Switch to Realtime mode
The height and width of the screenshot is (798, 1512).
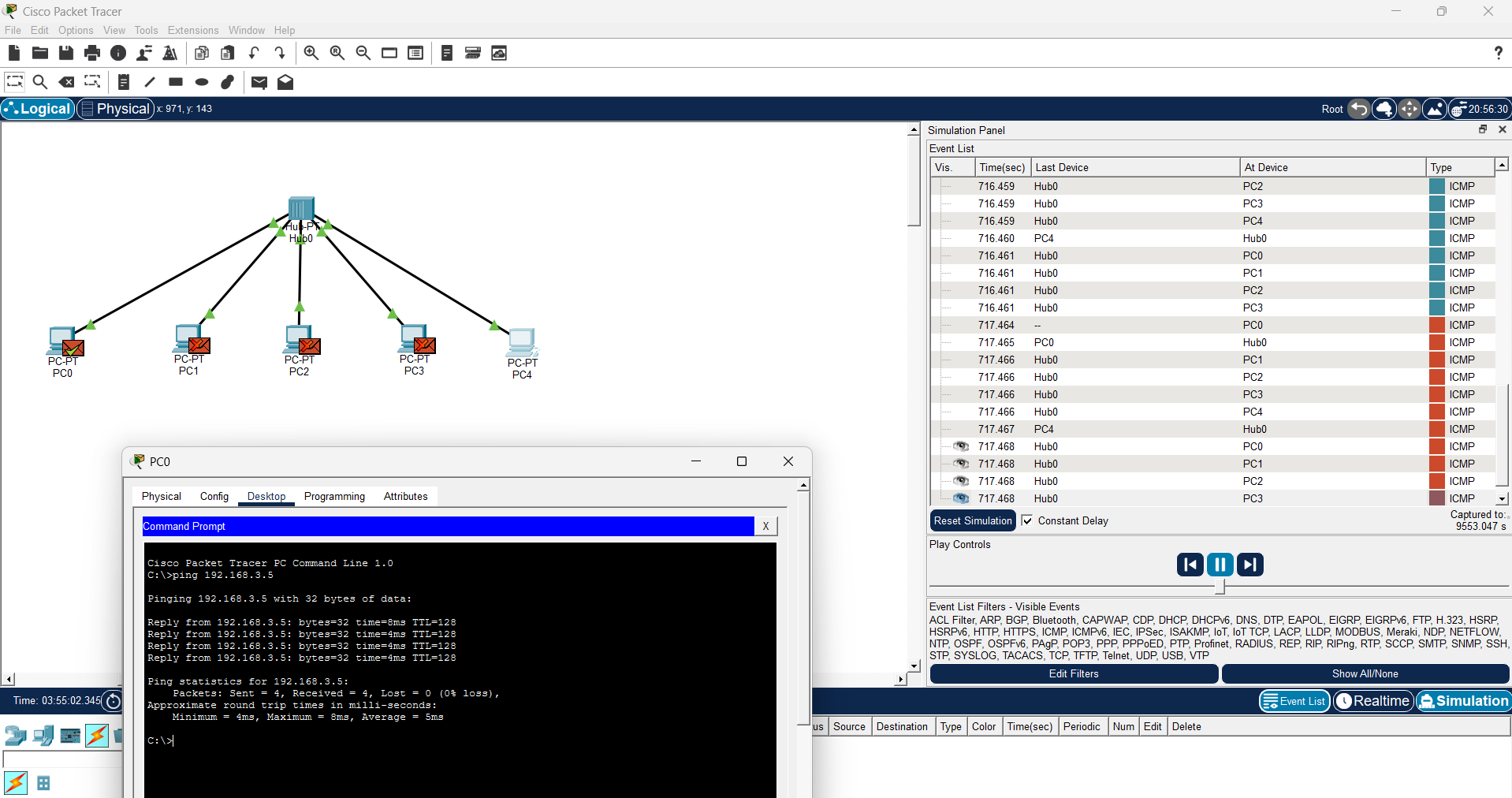pyautogui.click(x=1372, y=701)
